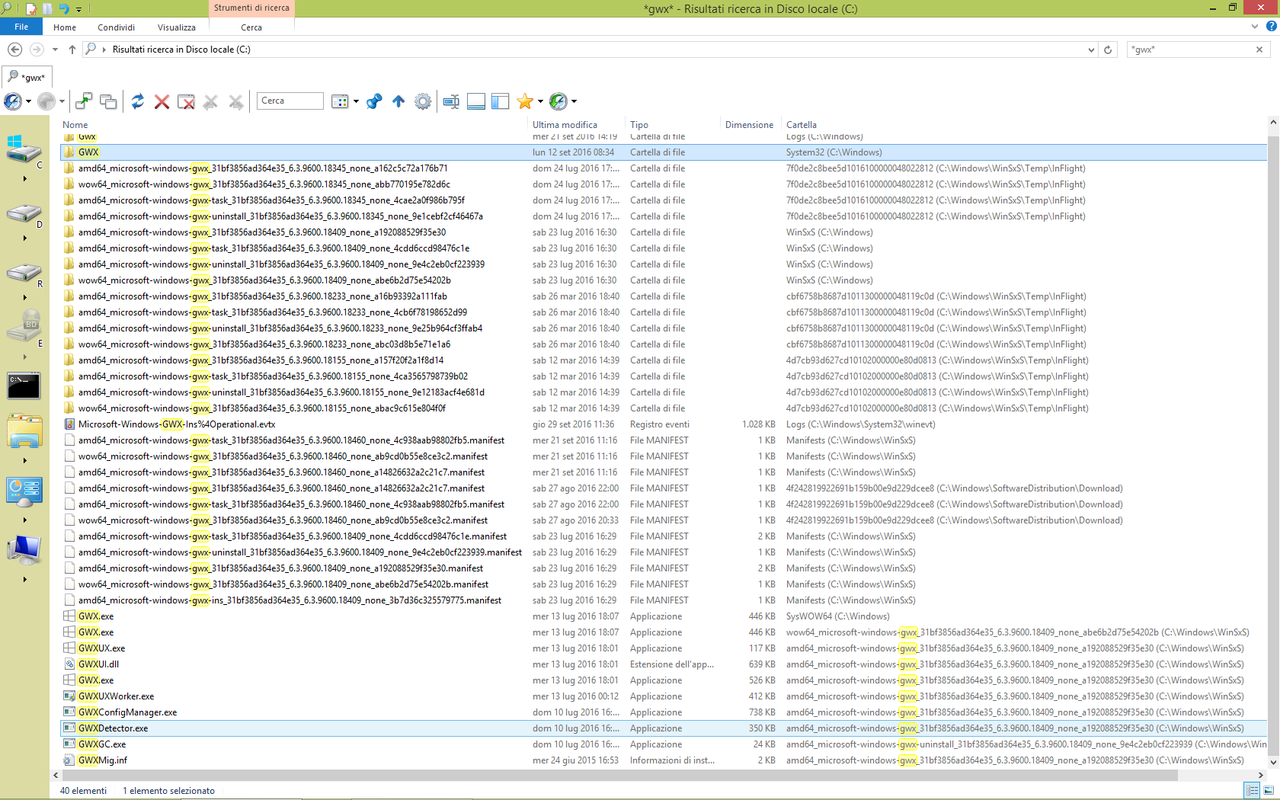Select the *gwx* results tab

28,76
